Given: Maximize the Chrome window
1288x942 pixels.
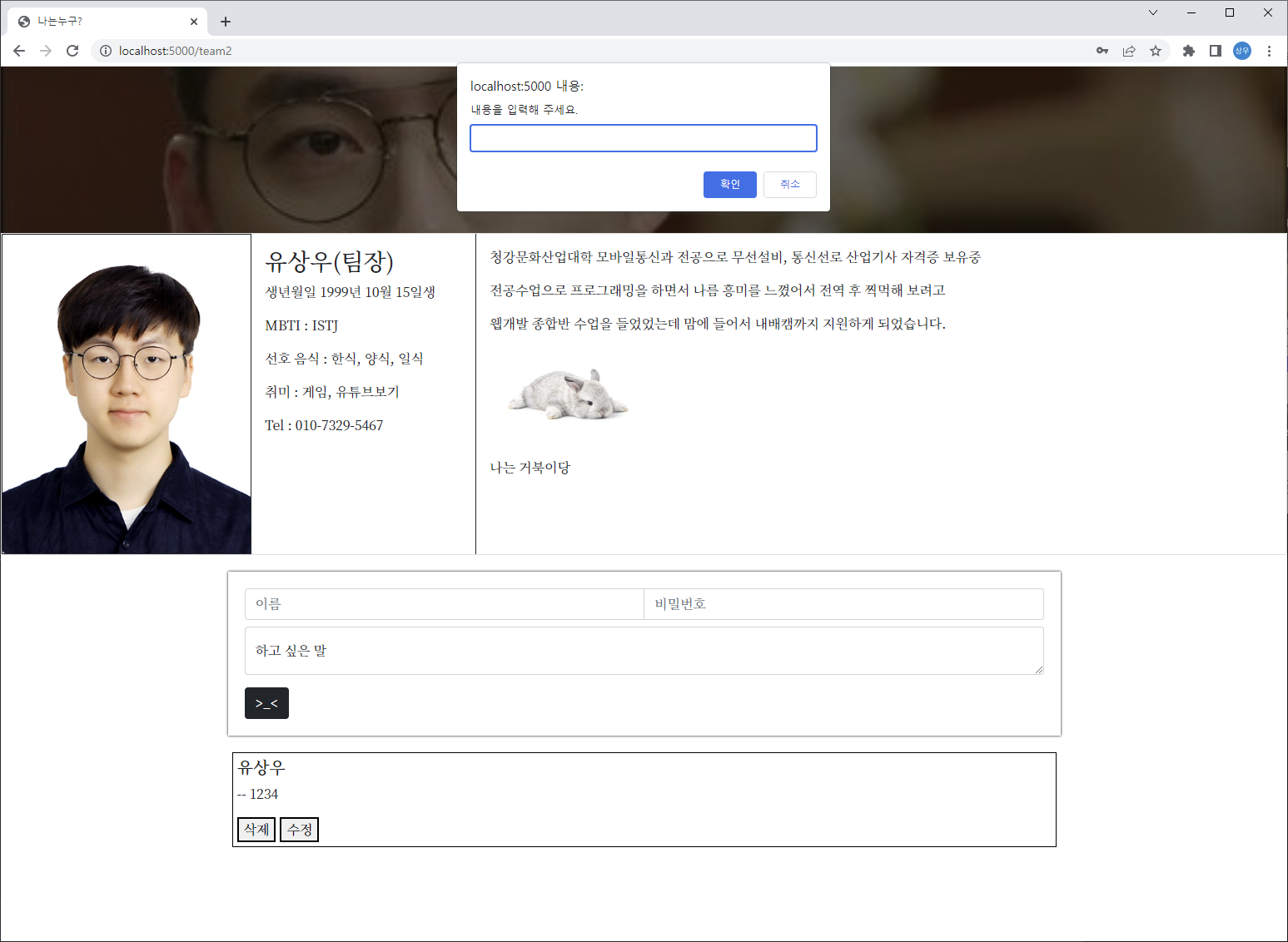Looking at the screenshot, I should (1230, 12).
